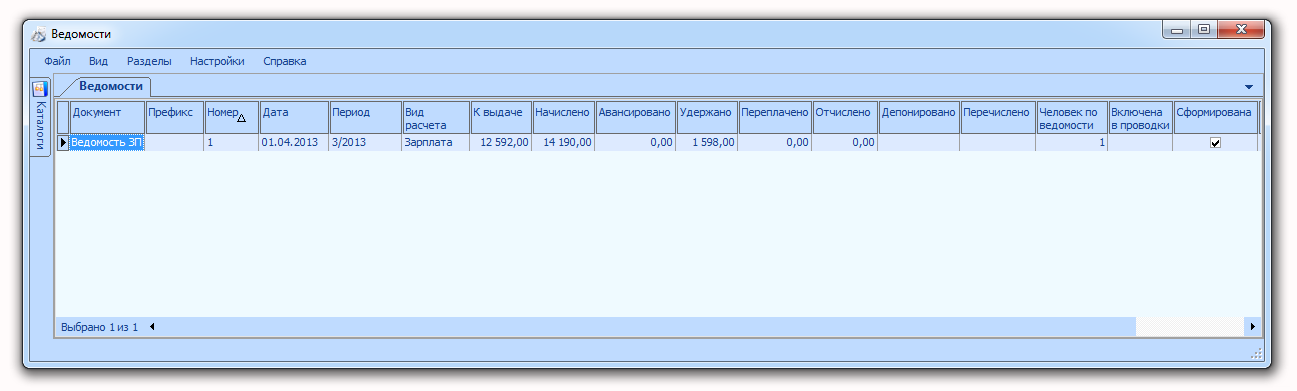The width and height of the screenshot is (1297, 391).
Task: Open the Справка menu
Action: point(285,61)
